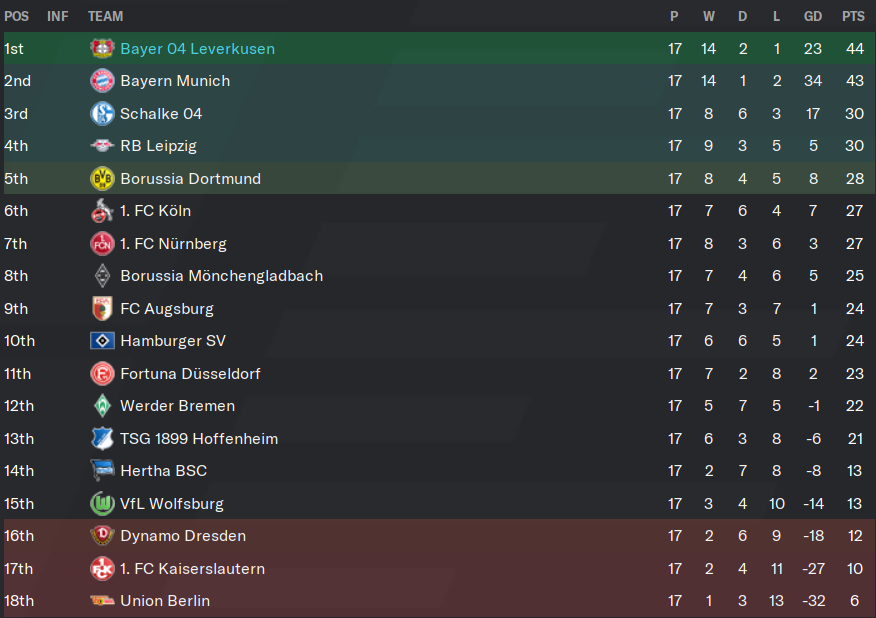
Task: Click the Borussia Dortmund BVB badge
Action: pyautogui.click(x=102, y=179)
